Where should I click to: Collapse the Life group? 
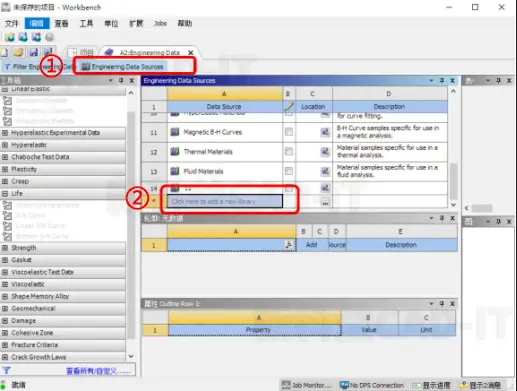(5, 193)
